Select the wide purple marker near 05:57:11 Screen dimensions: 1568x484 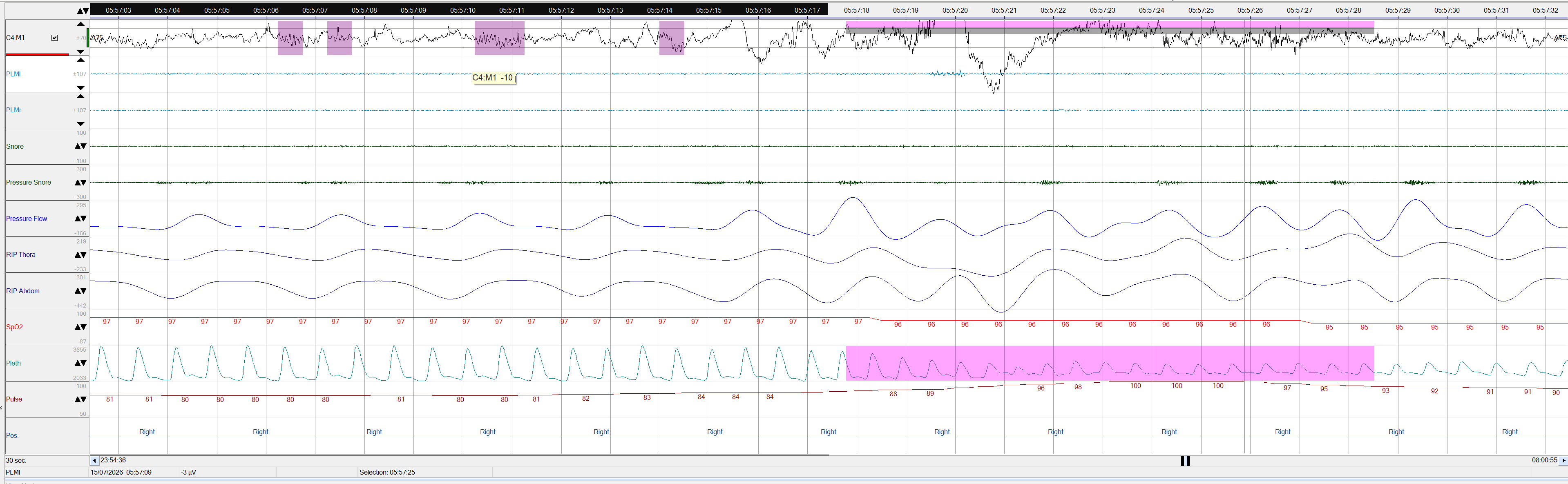(499, 38)
